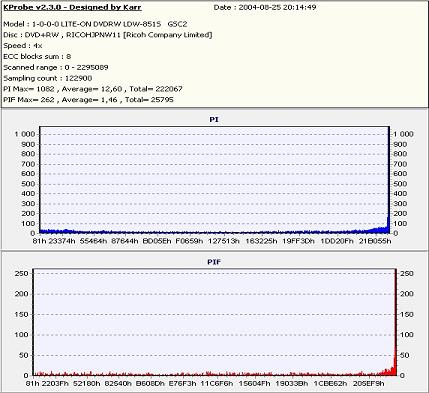This screenshot has width=429, height=393.
Task: Click the PI chart title
Action: [214, 119]
